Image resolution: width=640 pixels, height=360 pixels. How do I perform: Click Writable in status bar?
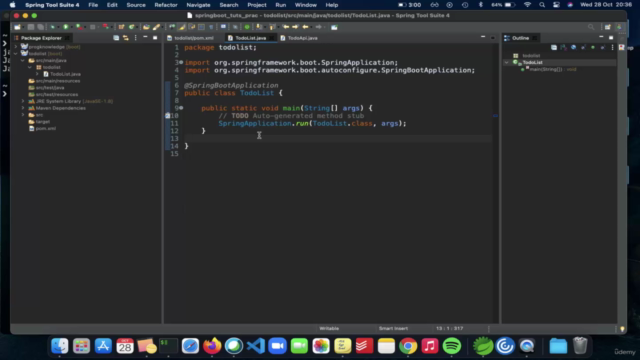[329, 329]
